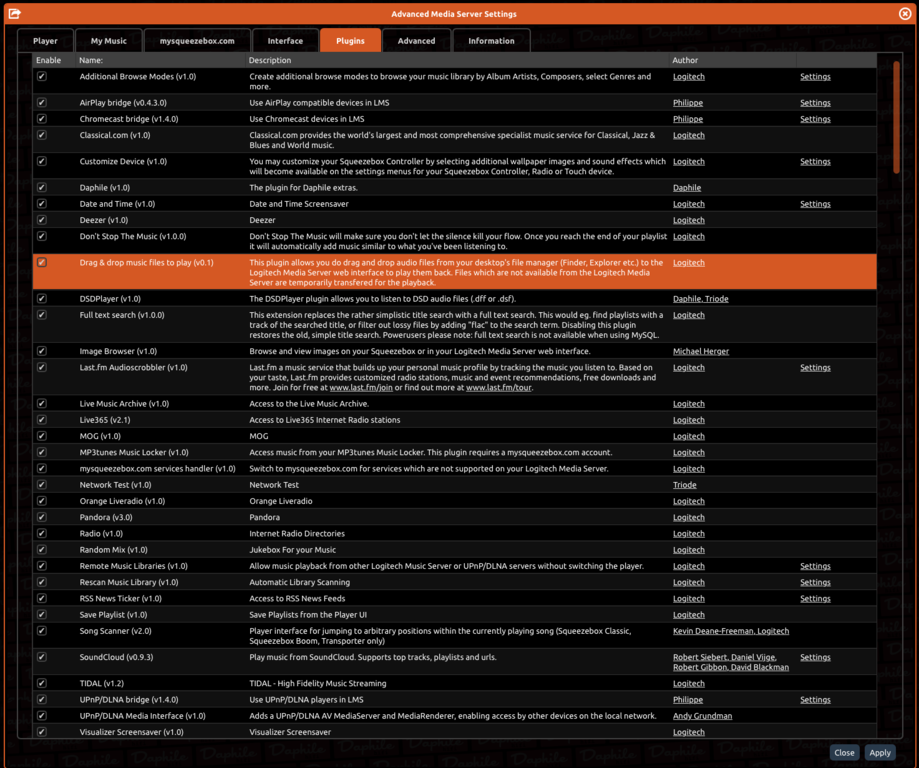The width and height of the screenshot is (919, 768).
Task: Click the Michael Herger author link
Action: (701, 351)
